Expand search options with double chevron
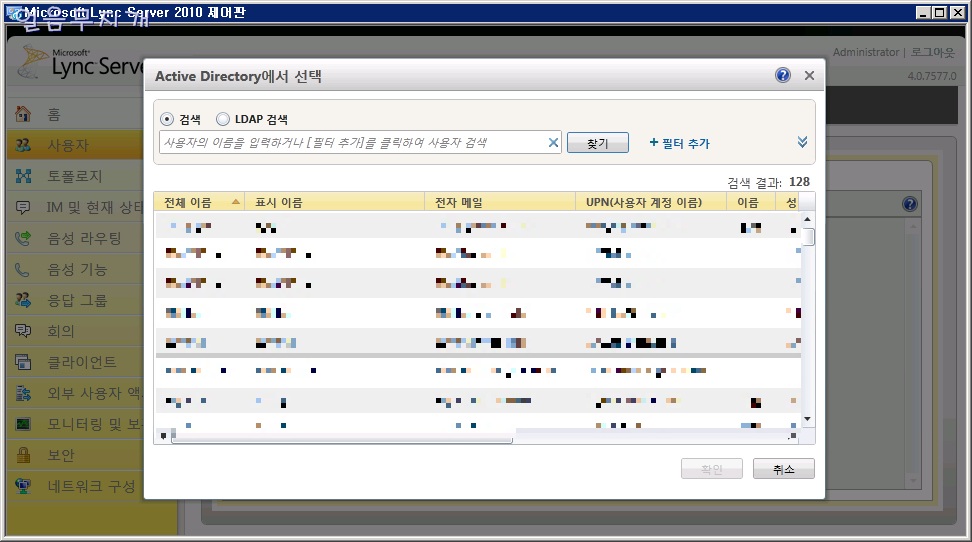This screenshot has height=542, width=972. point(802,142)
